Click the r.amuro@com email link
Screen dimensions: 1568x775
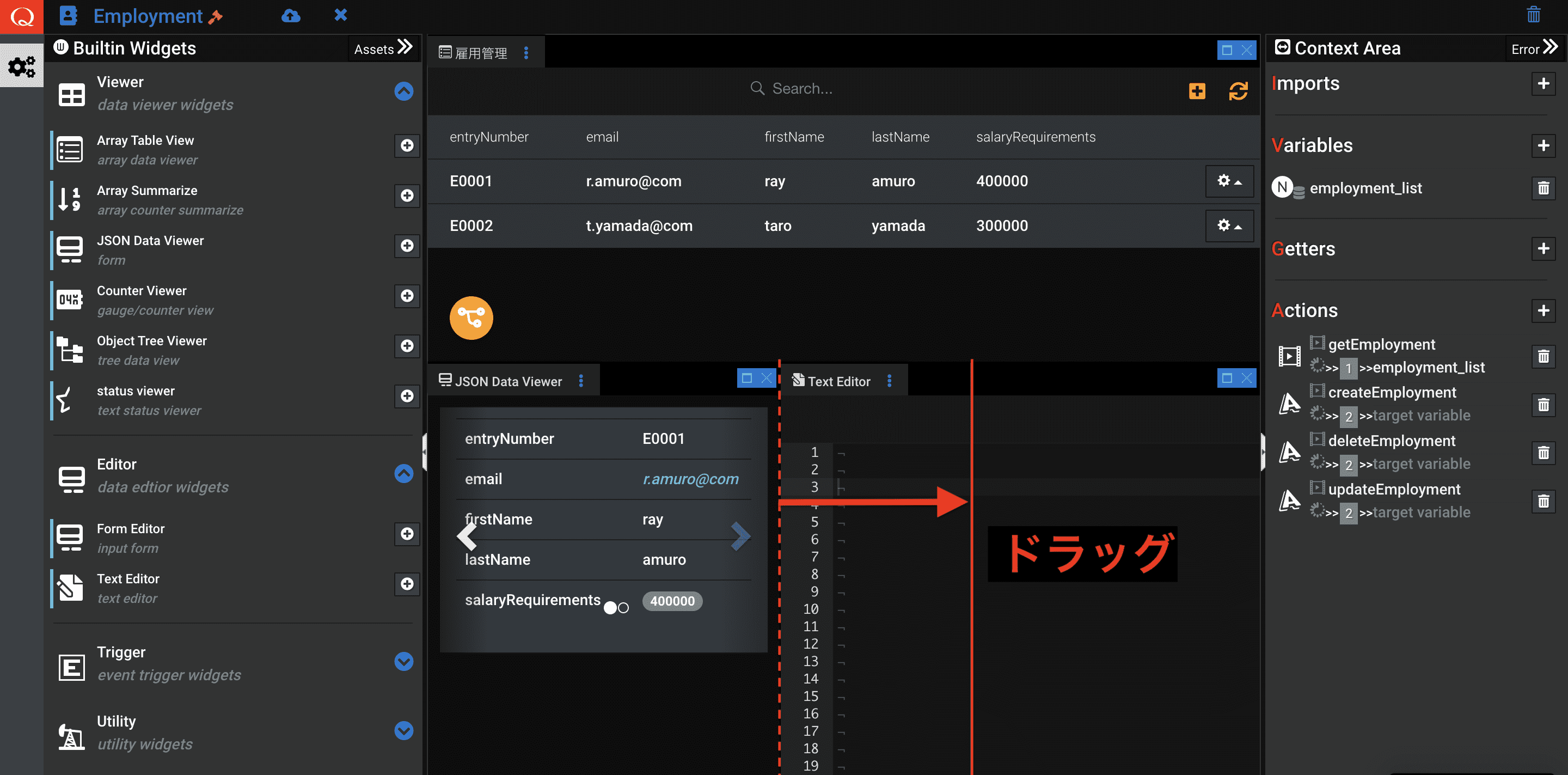(x=690, y=479)
